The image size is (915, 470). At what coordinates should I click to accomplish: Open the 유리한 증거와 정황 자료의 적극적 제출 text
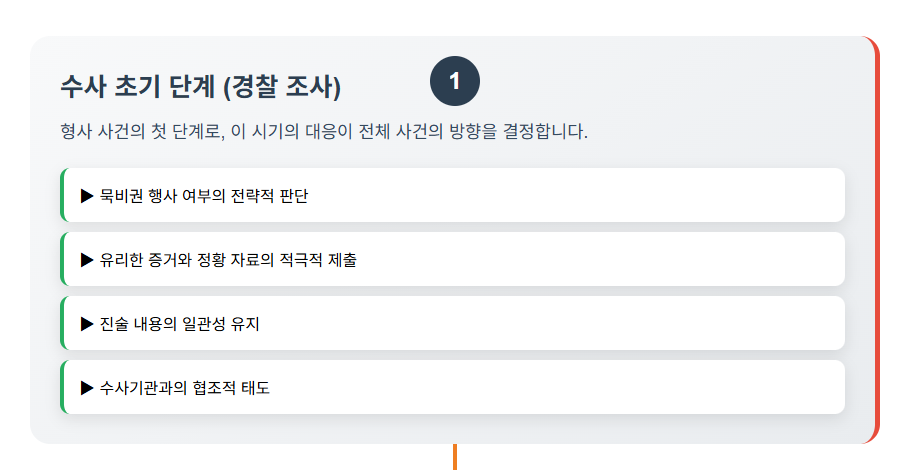pyautogui.click(x=228, y=260)
